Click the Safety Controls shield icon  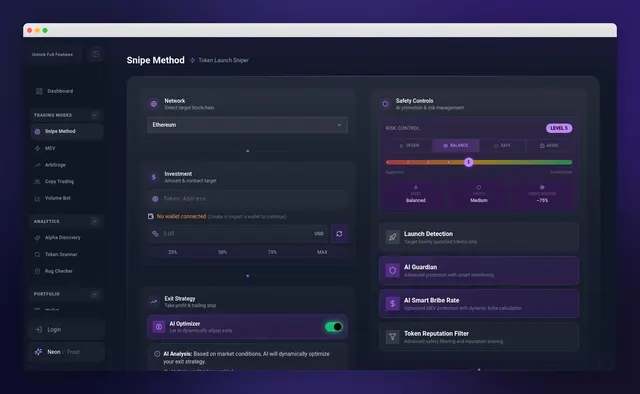[x=385, y=104]
